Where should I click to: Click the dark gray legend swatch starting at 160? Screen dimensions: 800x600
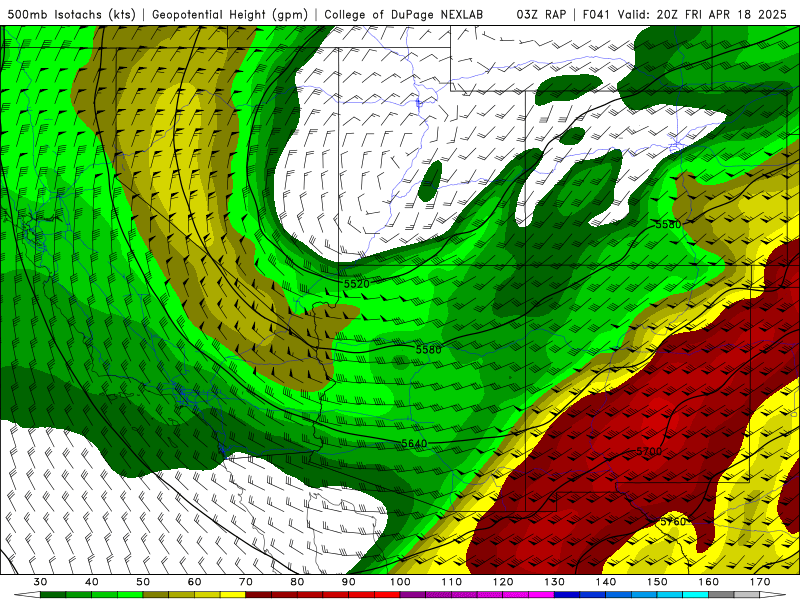[721, 595]
